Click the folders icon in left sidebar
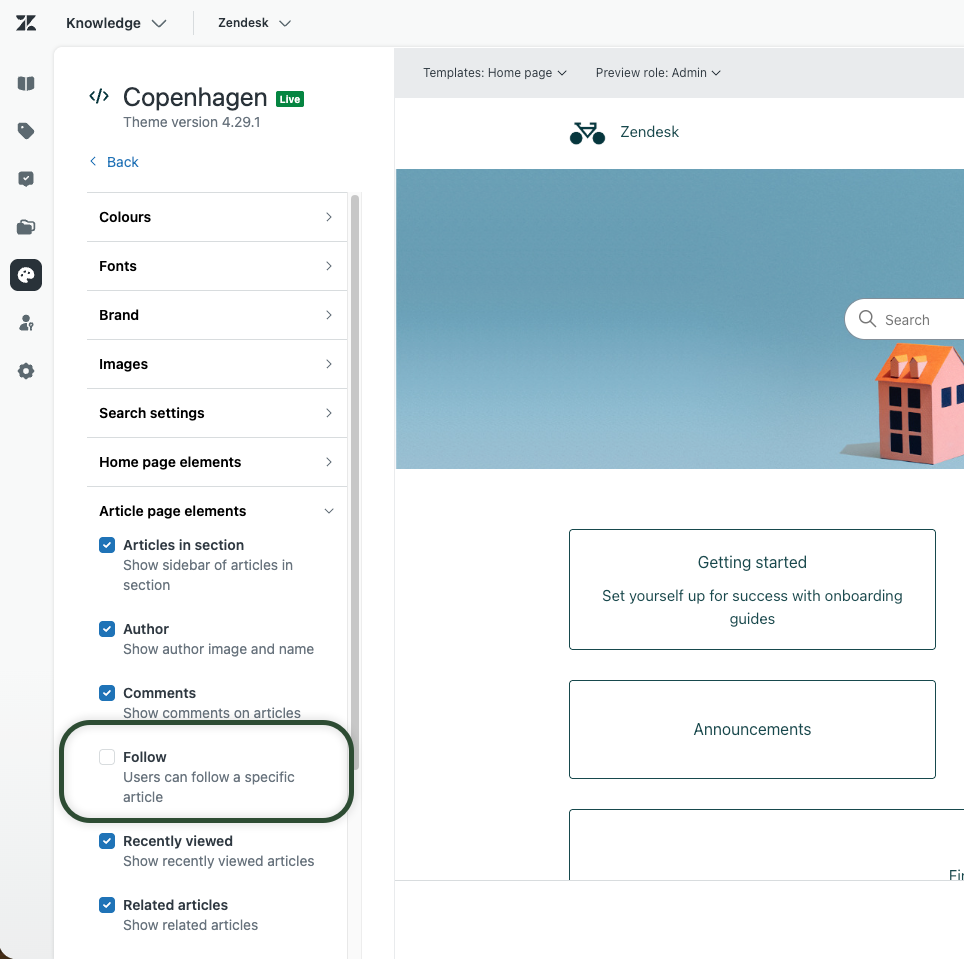The width and height of the screenshot is (964, 959). [26, 227]
